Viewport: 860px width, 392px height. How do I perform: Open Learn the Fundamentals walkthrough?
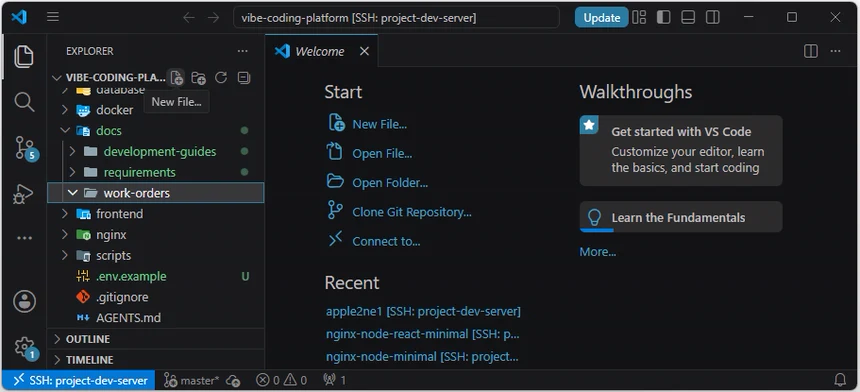coord(681,217)
